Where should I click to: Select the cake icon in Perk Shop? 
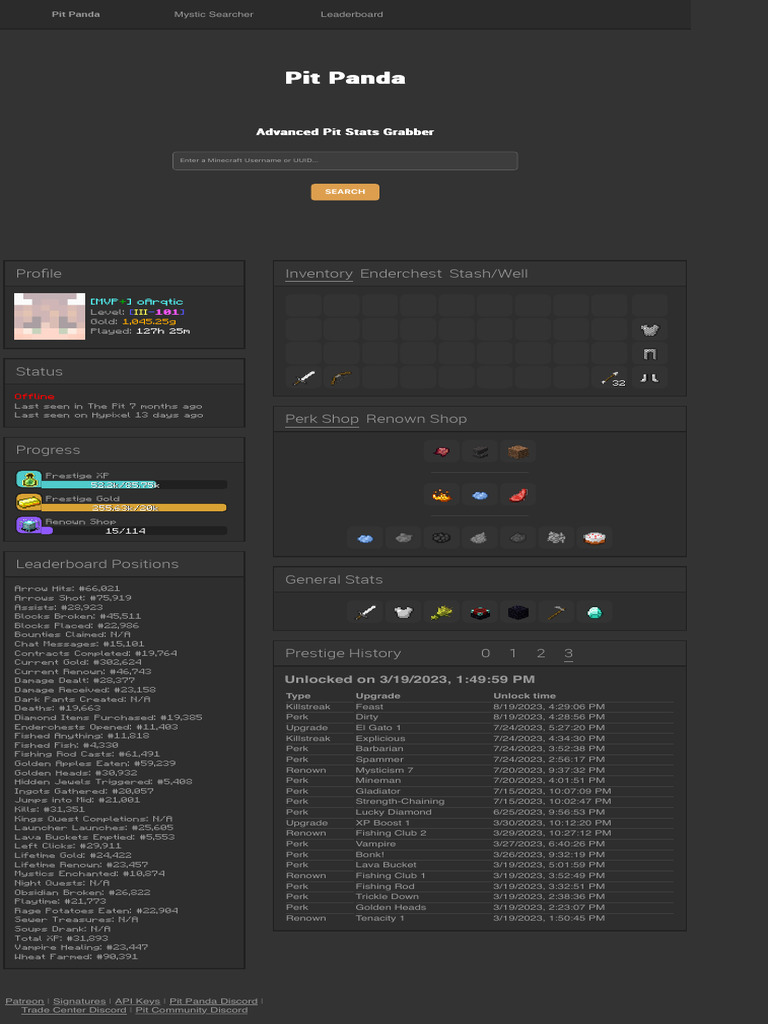(594, 538)
